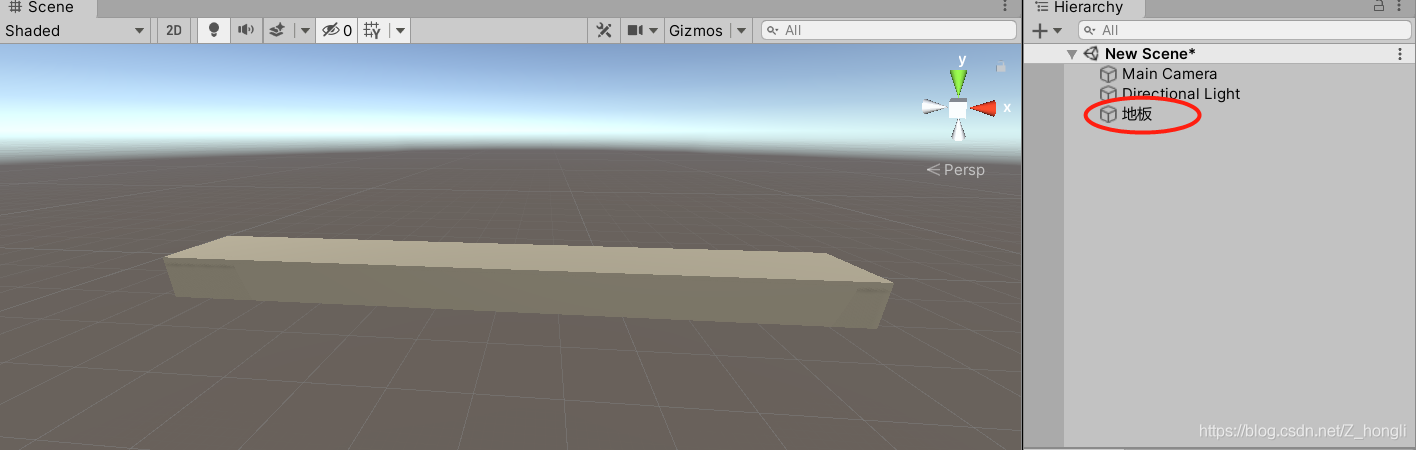Screen dimensions: 1416x450
Task: Toggle scene effects (skybox, fog) icon
Action: 277,30
